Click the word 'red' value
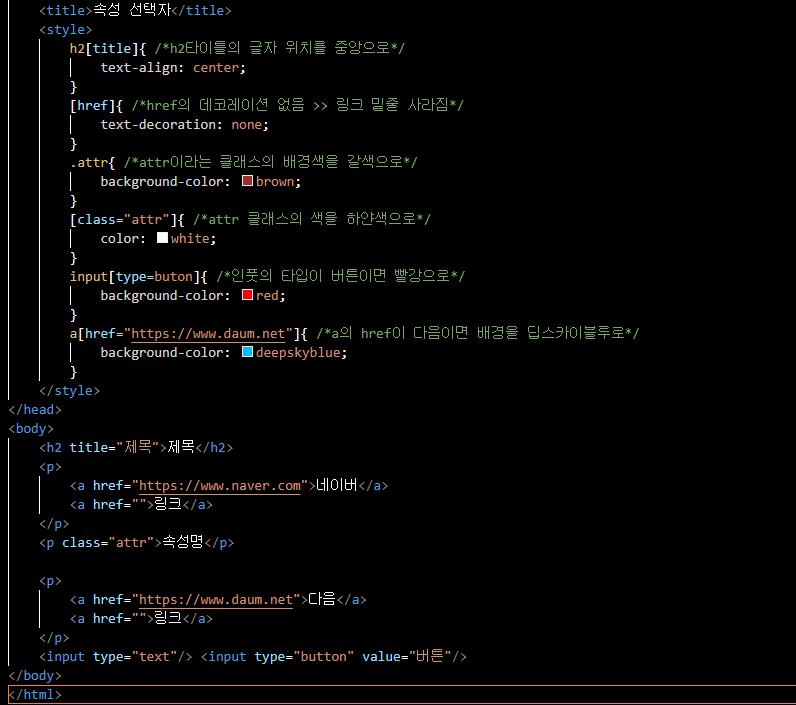The height and width of the screenshot is (705, 796). pos(267,295)
